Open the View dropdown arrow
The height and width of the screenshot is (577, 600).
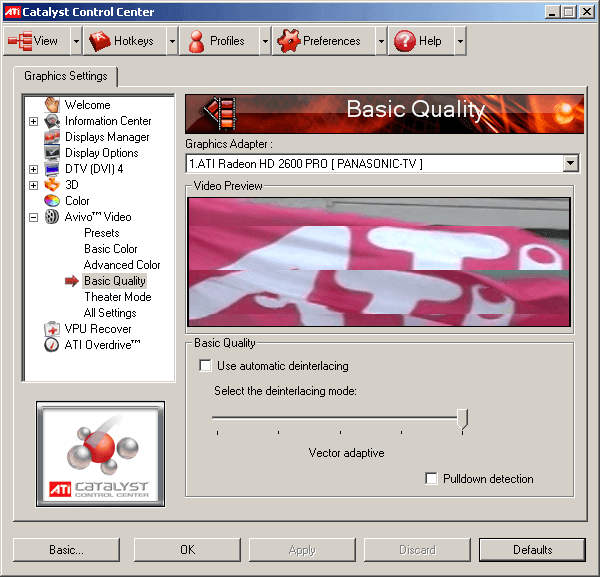click(76, 41)
